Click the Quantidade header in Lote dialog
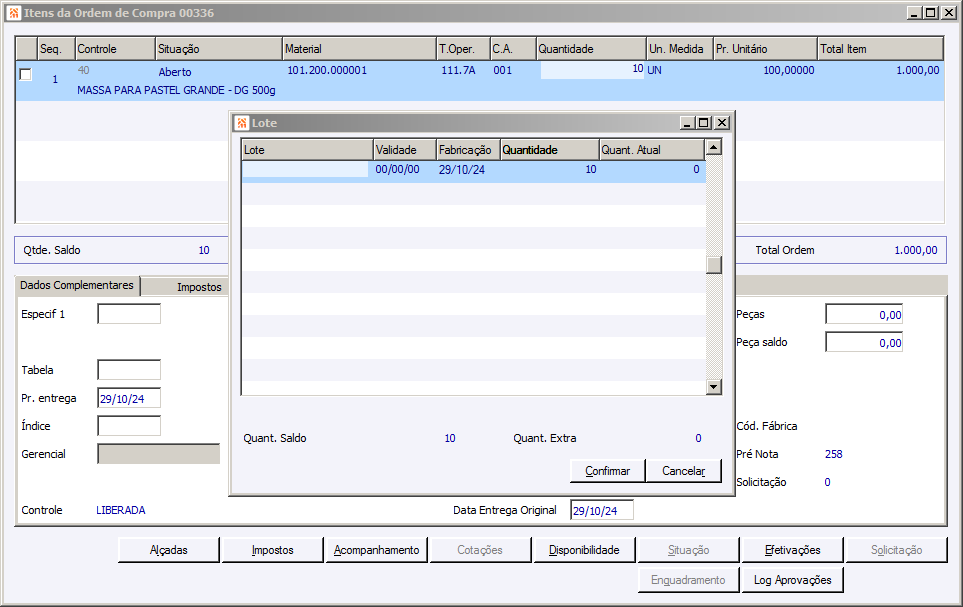 (550, 150)
